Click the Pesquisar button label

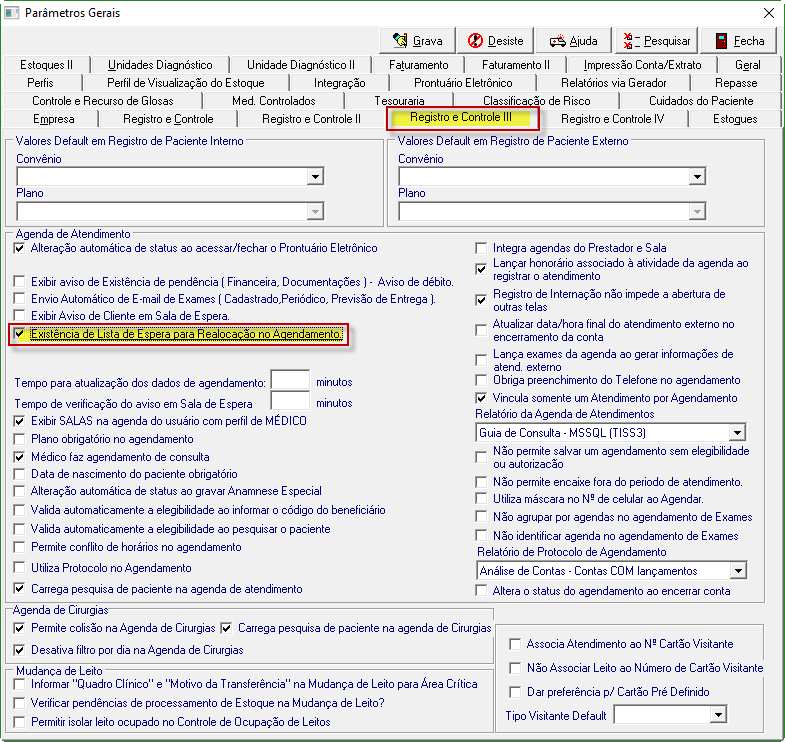coord(667,41)
